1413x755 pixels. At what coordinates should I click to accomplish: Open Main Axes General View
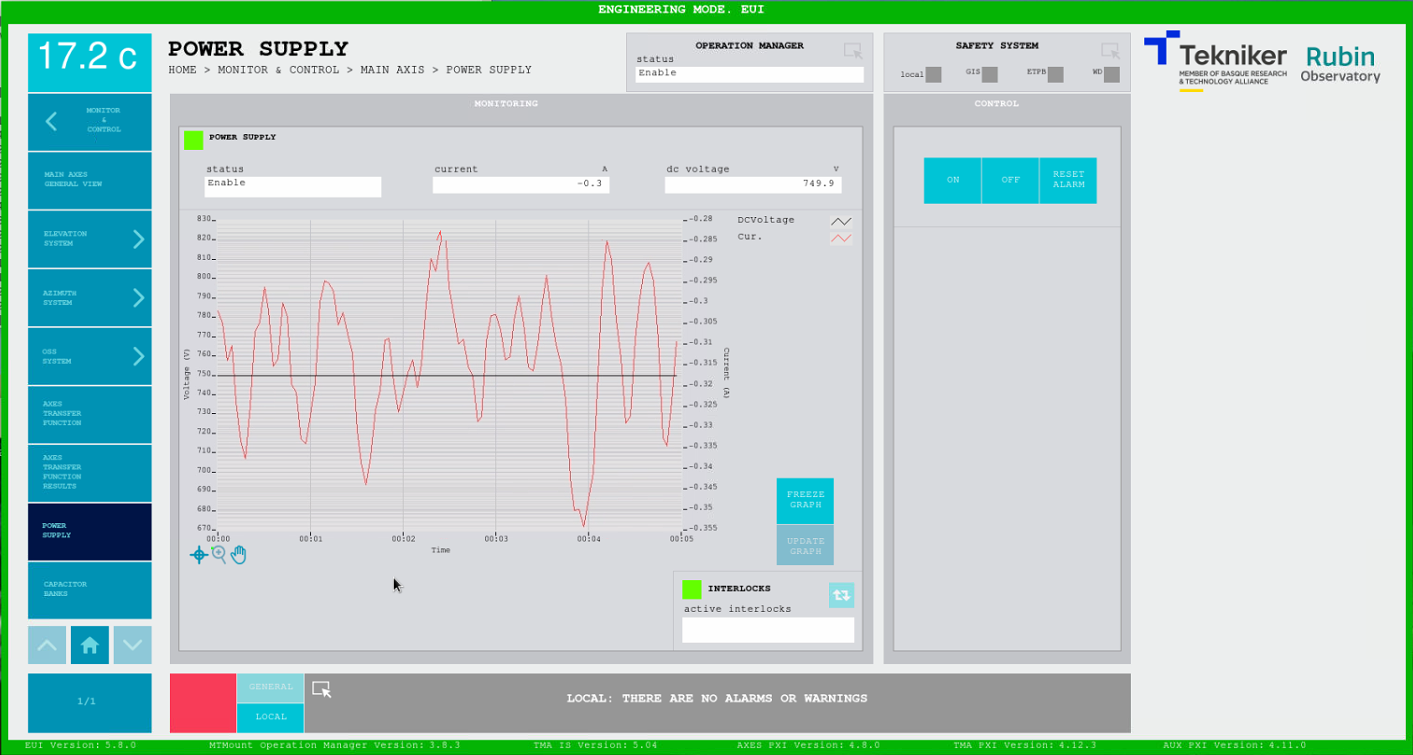coord(90,180)
